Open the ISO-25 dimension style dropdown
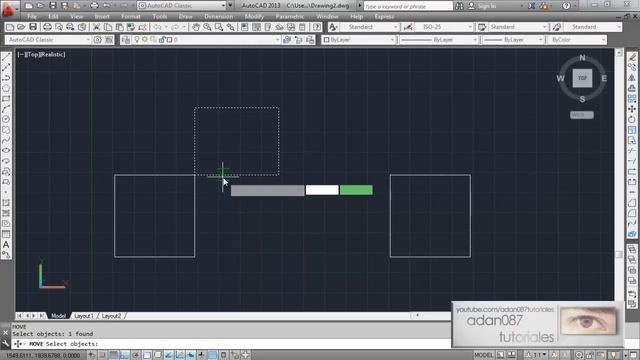The width and height of the screenshot is (640, 360). [x=444, y=27]
